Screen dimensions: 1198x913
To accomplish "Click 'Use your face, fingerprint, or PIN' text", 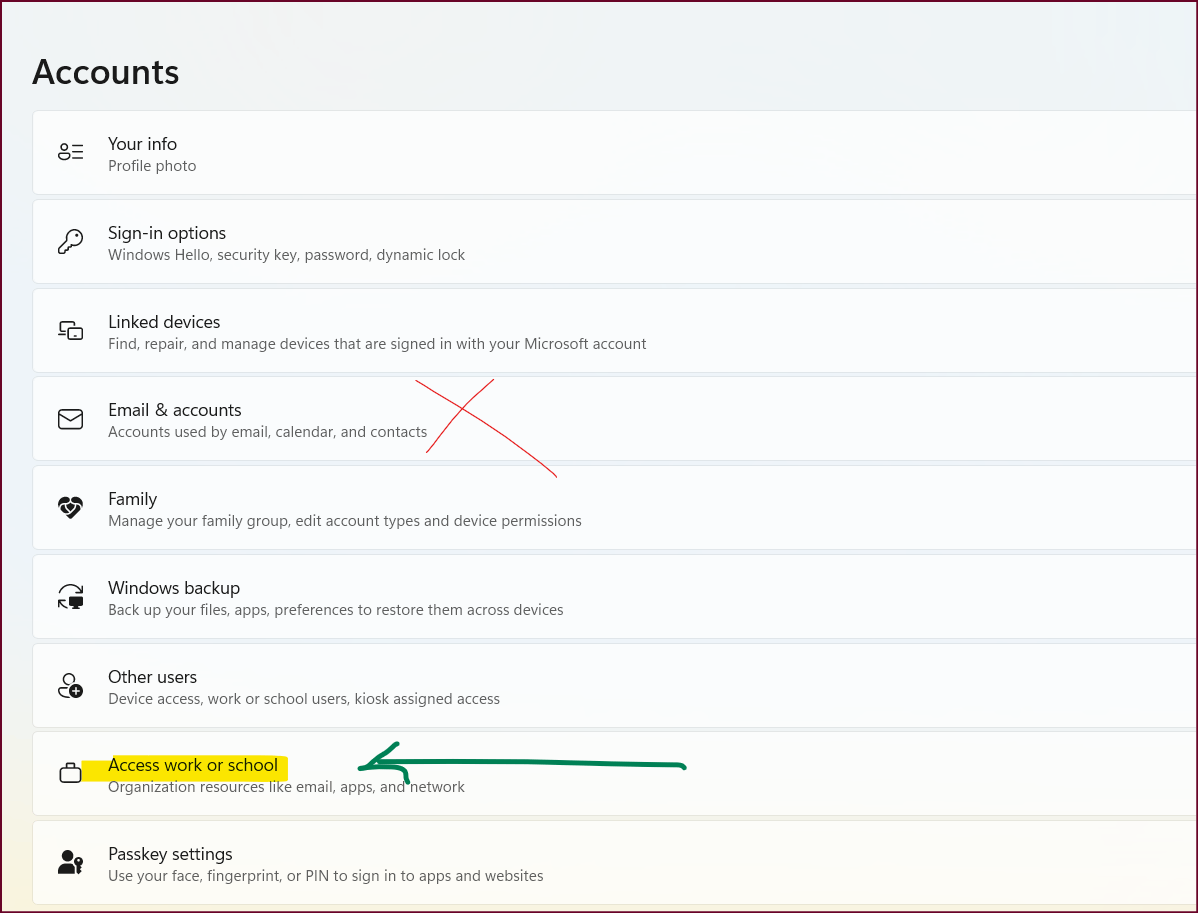I will point(325,876).
